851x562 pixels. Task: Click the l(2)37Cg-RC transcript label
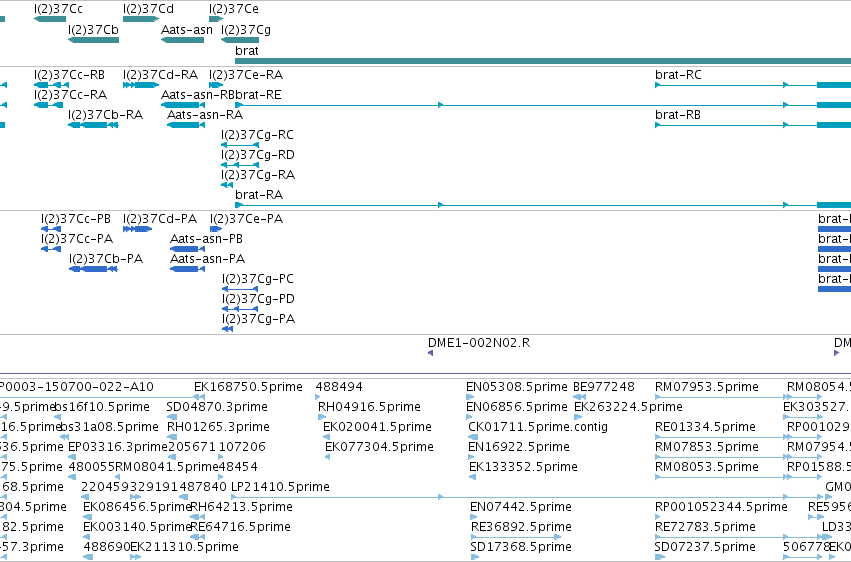coord(257,135)
